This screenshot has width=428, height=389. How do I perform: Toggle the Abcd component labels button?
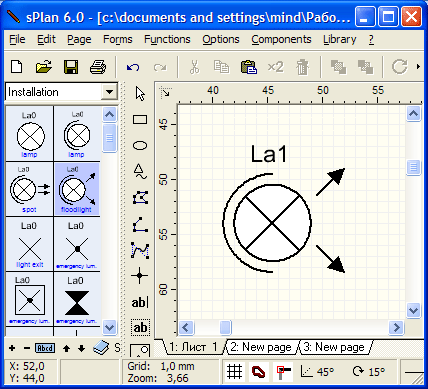[x=45, y=348]
